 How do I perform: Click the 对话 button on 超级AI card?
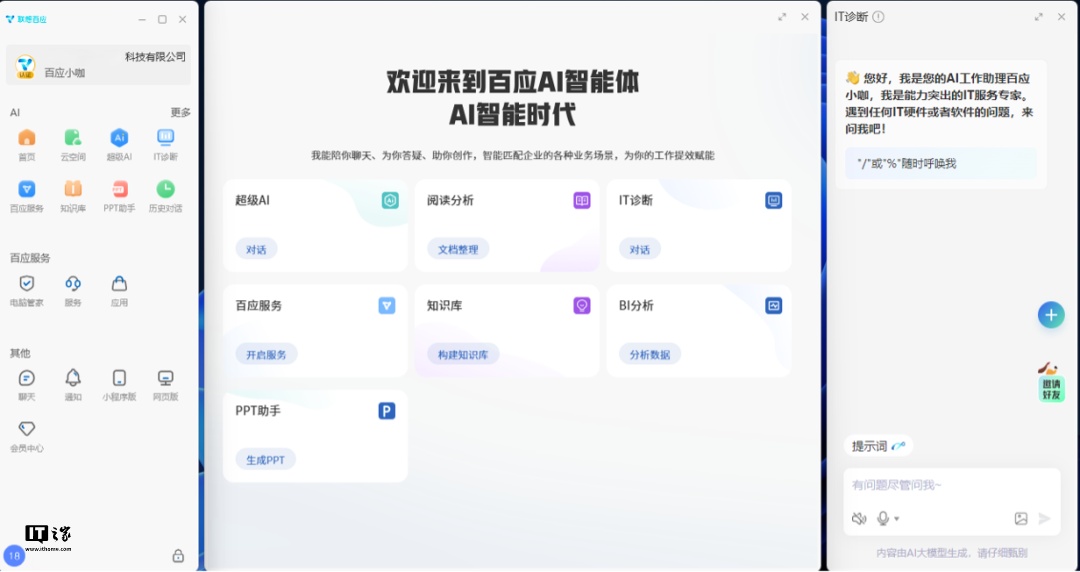click(x=256, y=249)
